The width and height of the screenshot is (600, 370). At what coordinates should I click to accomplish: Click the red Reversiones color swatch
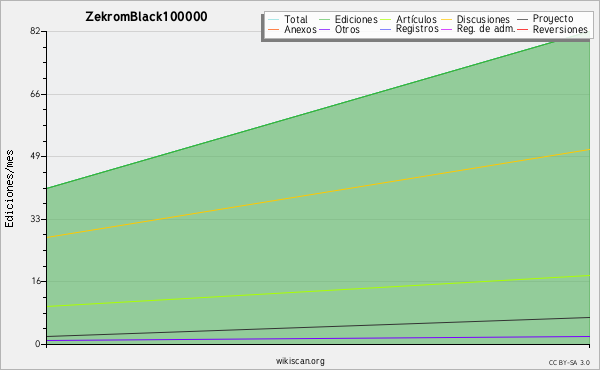click(523, 29)
